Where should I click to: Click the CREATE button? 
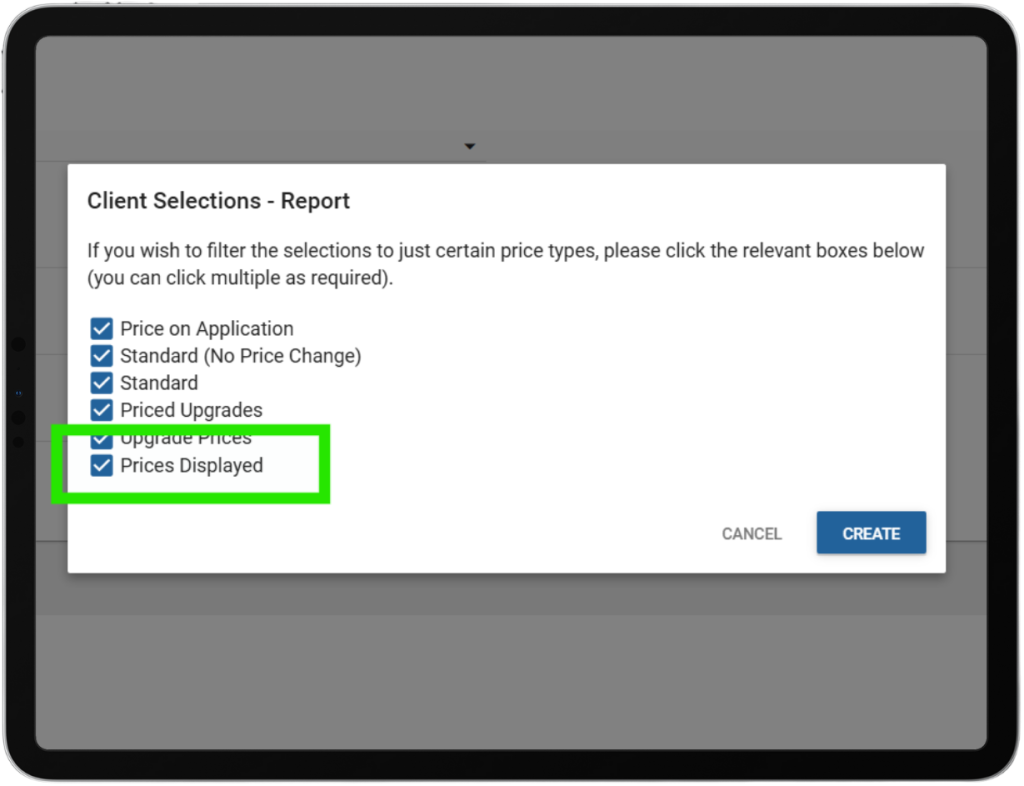(871, 533)
